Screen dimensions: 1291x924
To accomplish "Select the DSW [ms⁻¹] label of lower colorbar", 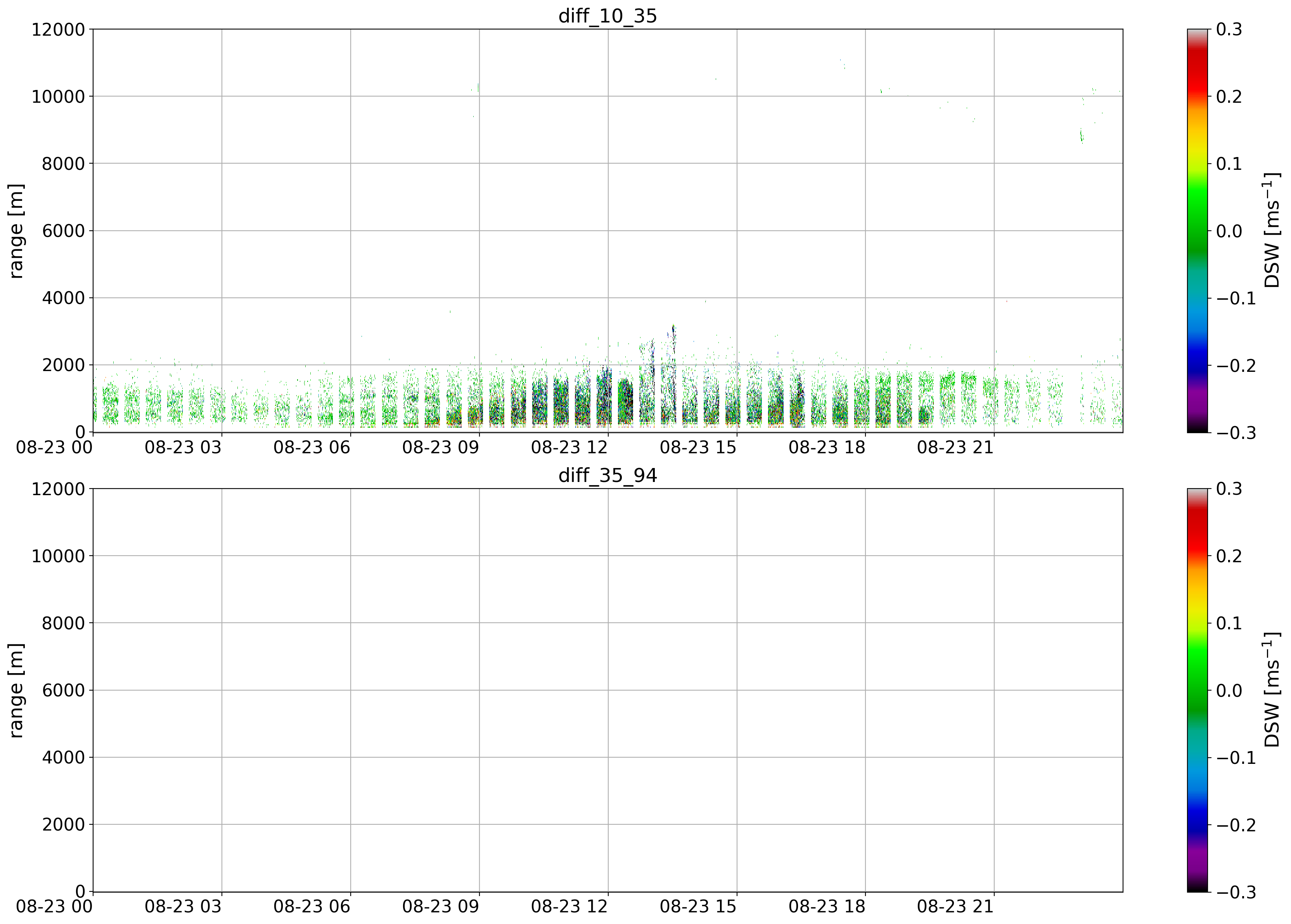I will pos(1272,689).
